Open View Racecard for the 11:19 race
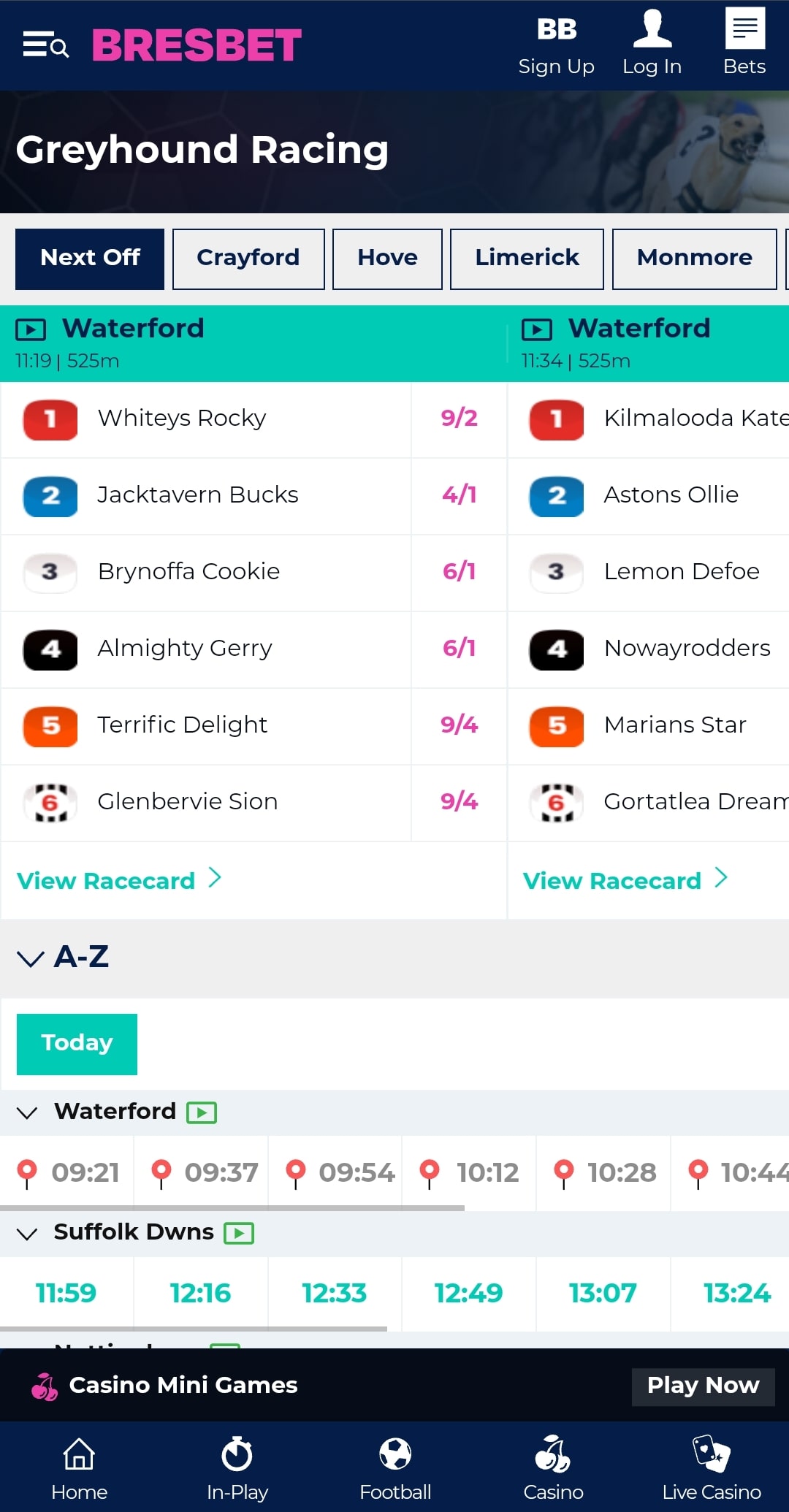The height and width of the screenshot is (1512, 789). (x=118, y=880)
